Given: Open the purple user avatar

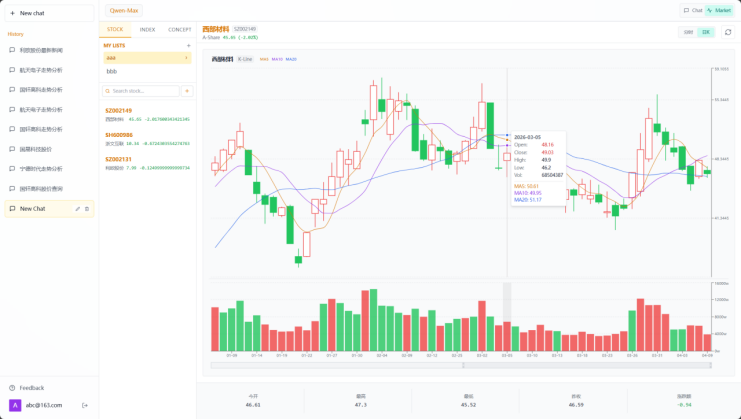Looking at the screenshot, I should point(15,405).
